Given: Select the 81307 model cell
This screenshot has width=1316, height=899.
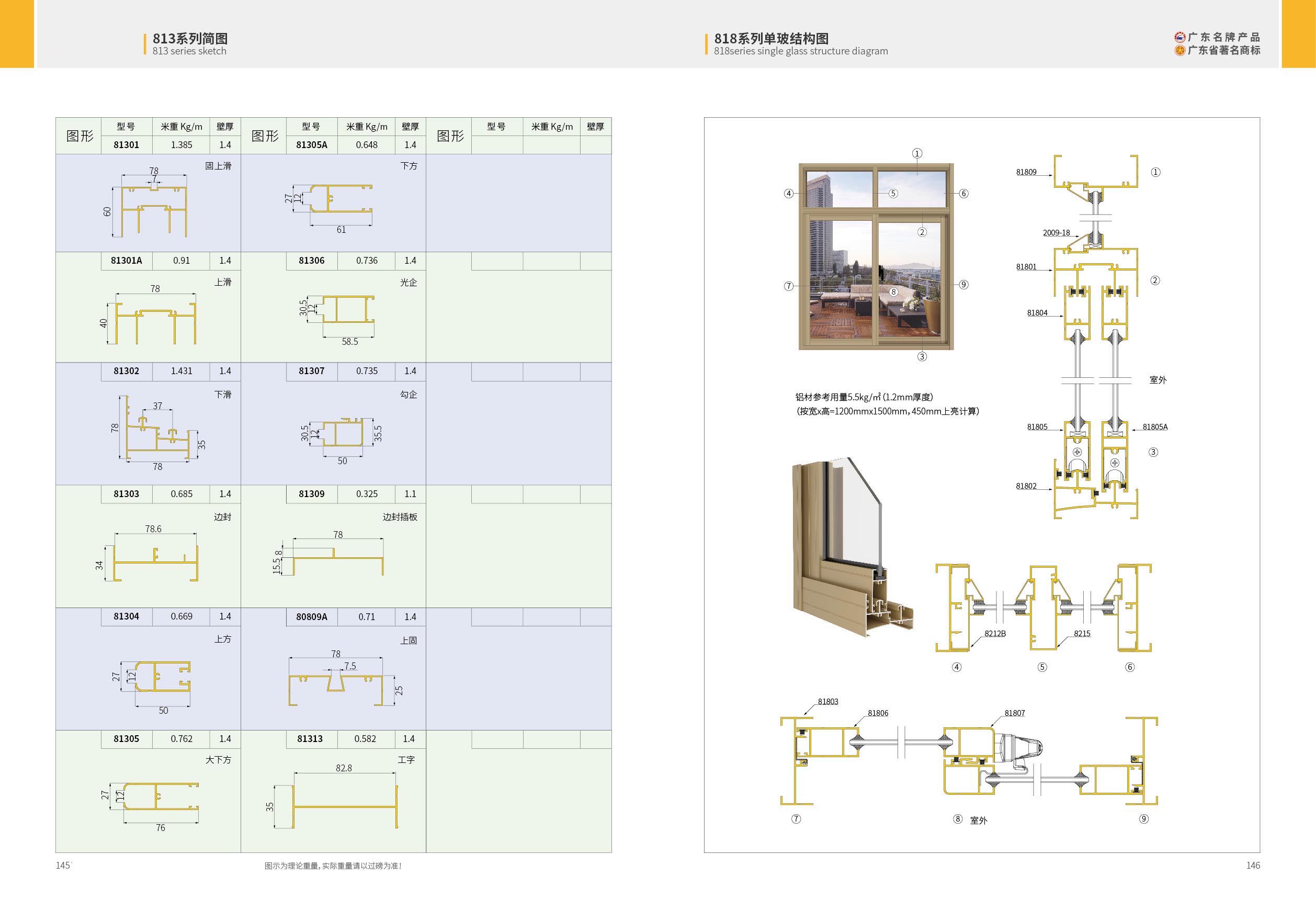Looking at the screenshot, I should tap(311, 371).
